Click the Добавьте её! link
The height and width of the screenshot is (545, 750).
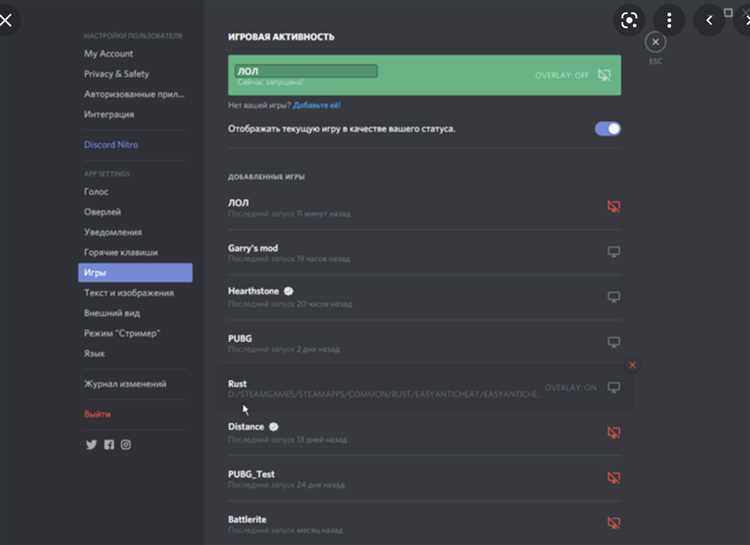(317, 105)
